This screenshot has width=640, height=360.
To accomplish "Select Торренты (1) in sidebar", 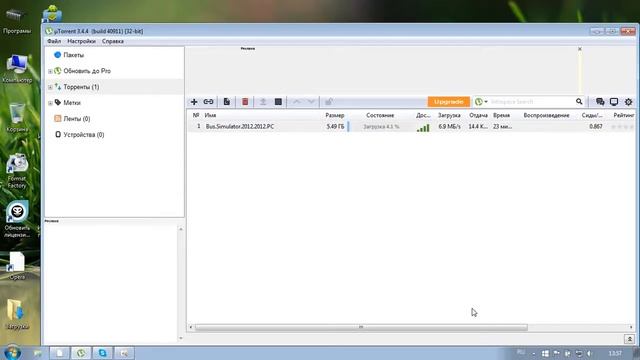I will [x=81, y=87].
